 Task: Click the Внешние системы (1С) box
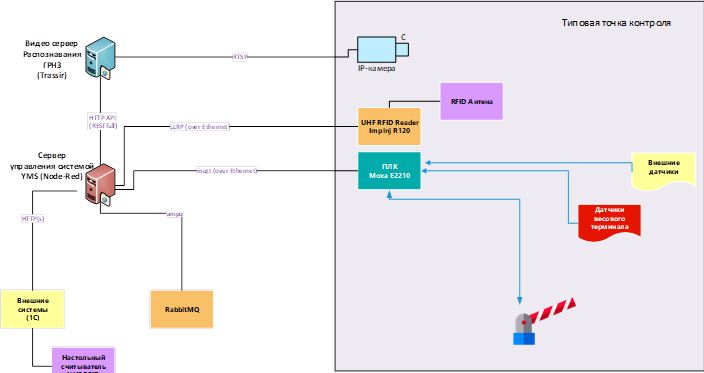[x=33, y=309]
